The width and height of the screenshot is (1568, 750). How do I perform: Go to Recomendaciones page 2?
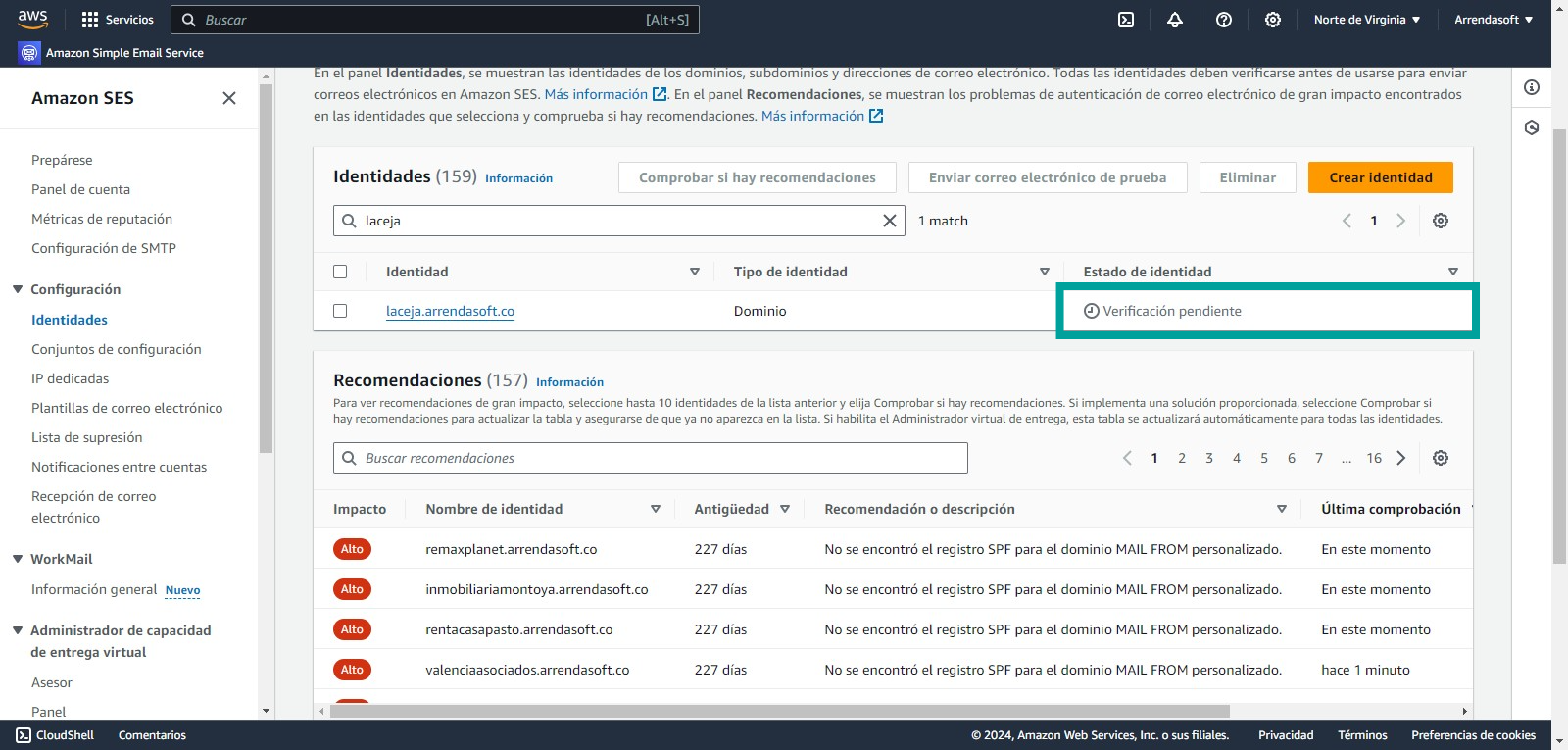(1182, 458)
